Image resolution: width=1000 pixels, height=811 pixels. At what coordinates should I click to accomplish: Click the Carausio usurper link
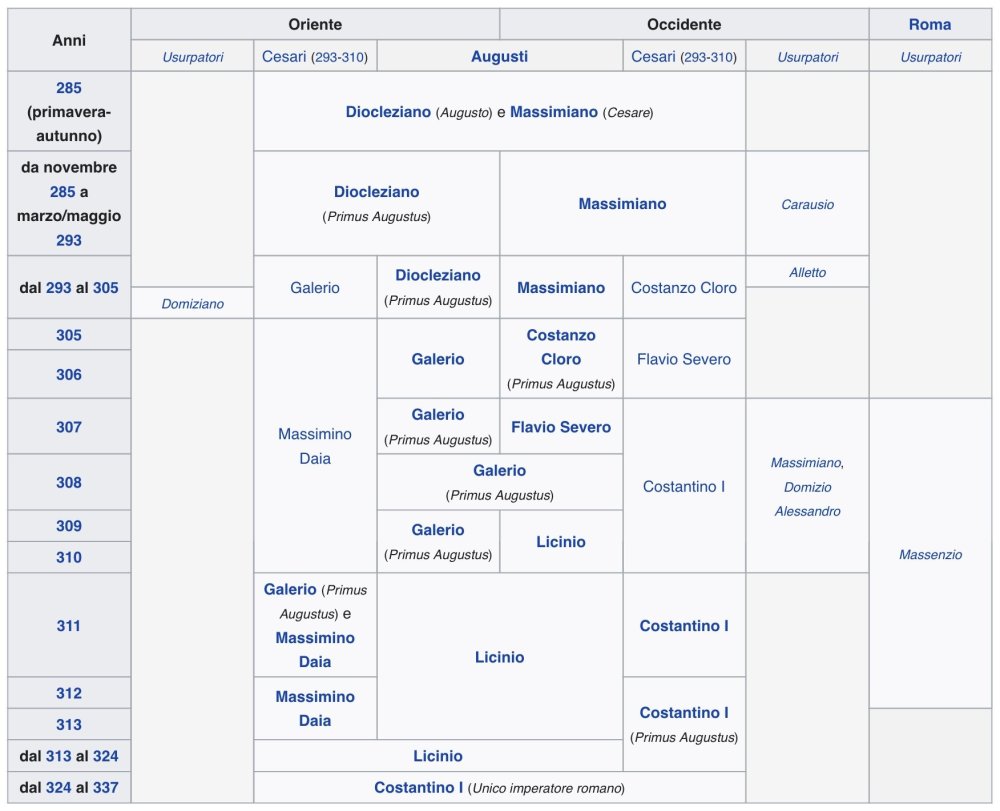(807, 204)
